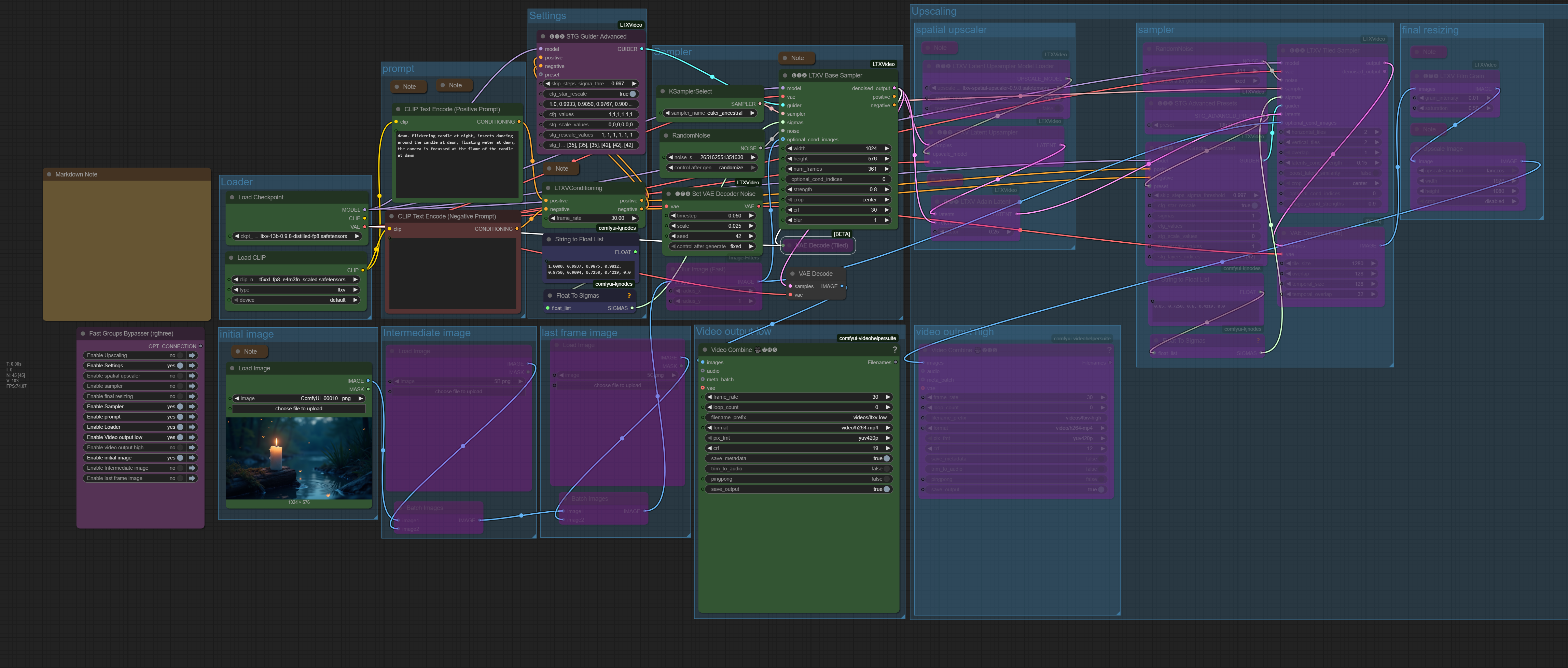Increase frame_rate value with right arrow
This screenshot has height=668, width=1568.
point(888,397)
